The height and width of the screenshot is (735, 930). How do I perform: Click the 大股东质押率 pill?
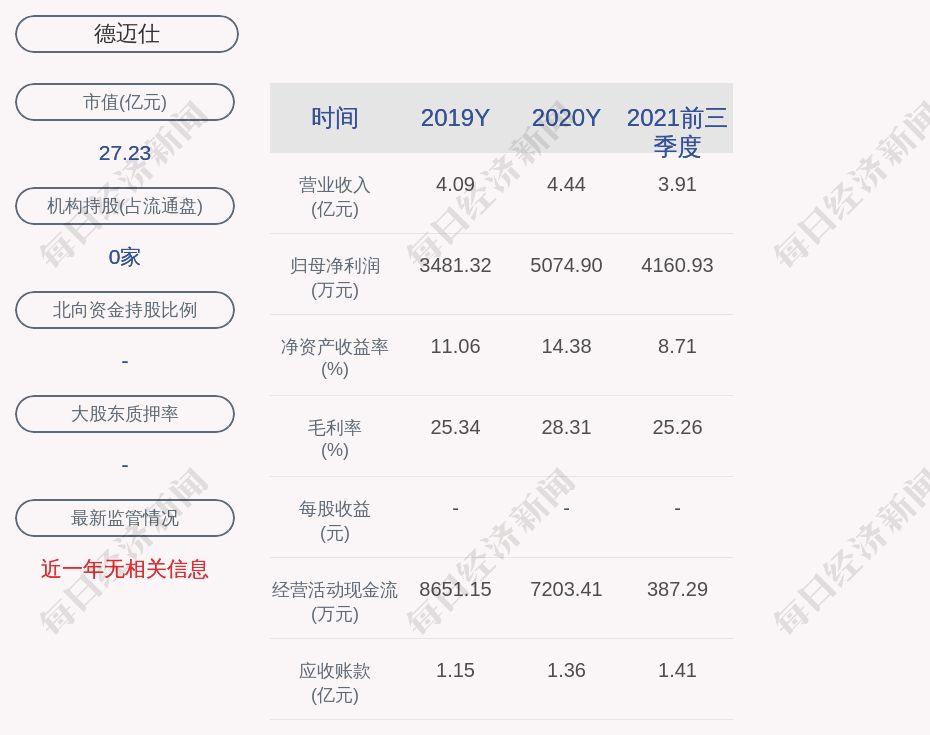125,414
